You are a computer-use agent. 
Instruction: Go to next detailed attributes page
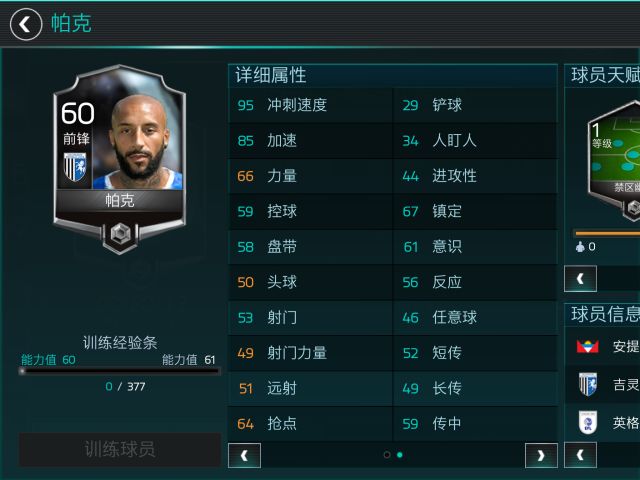(x=541, y=455)
